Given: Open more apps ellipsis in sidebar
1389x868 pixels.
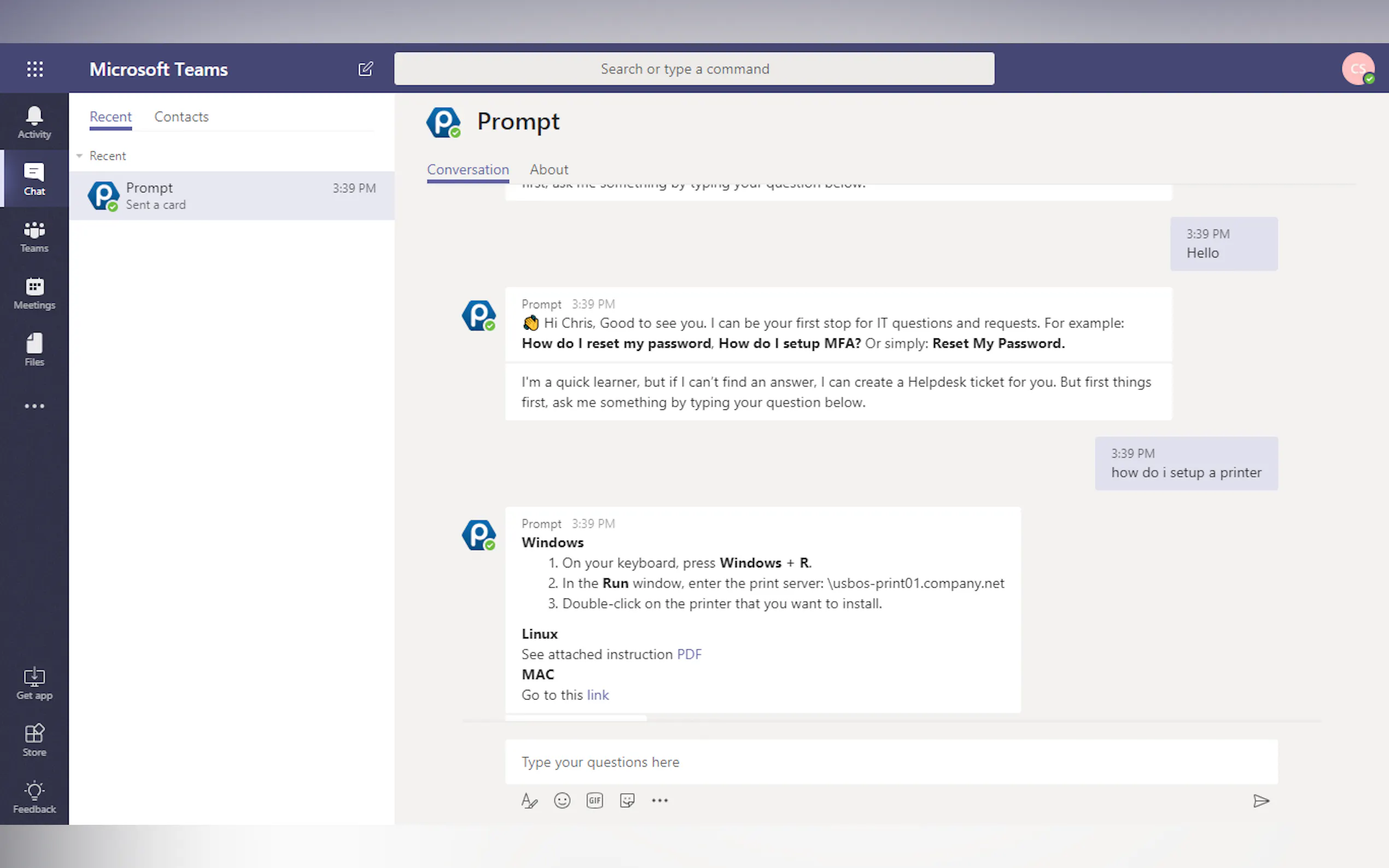Looking at the screenshot, I should point(34,406).
